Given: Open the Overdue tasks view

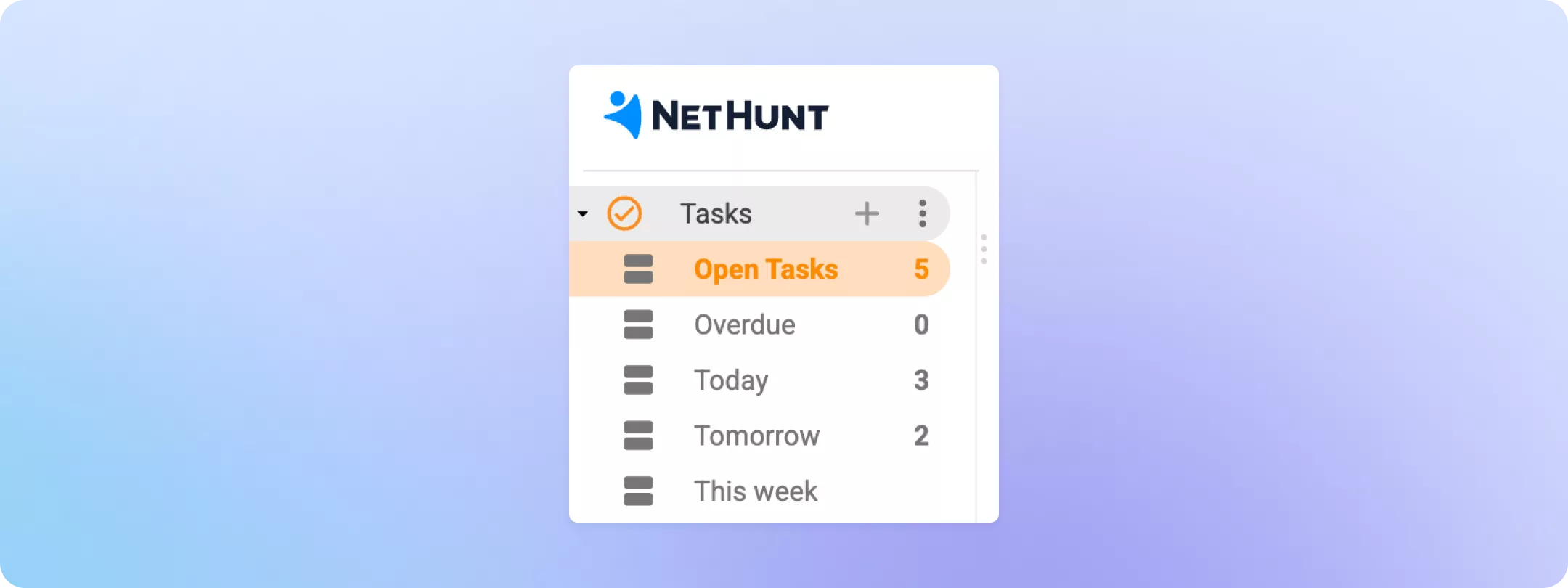Looking at the screenshot, I should [745, 324].
